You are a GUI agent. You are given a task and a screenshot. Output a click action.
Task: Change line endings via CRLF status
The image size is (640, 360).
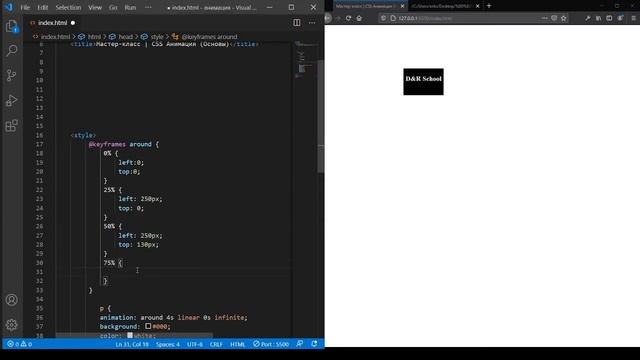point(216,344)
